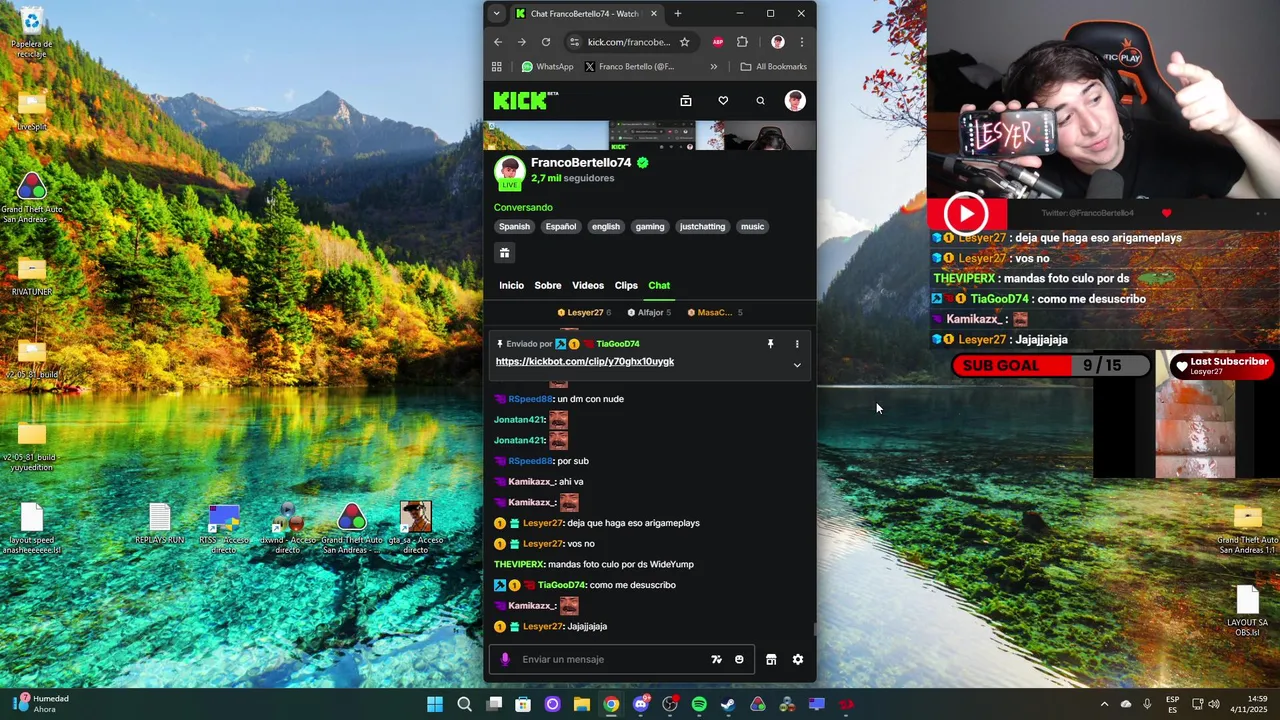Open the emote picker smiley icon
Viewport: 1280px width, 720px height.
point(739,659)
